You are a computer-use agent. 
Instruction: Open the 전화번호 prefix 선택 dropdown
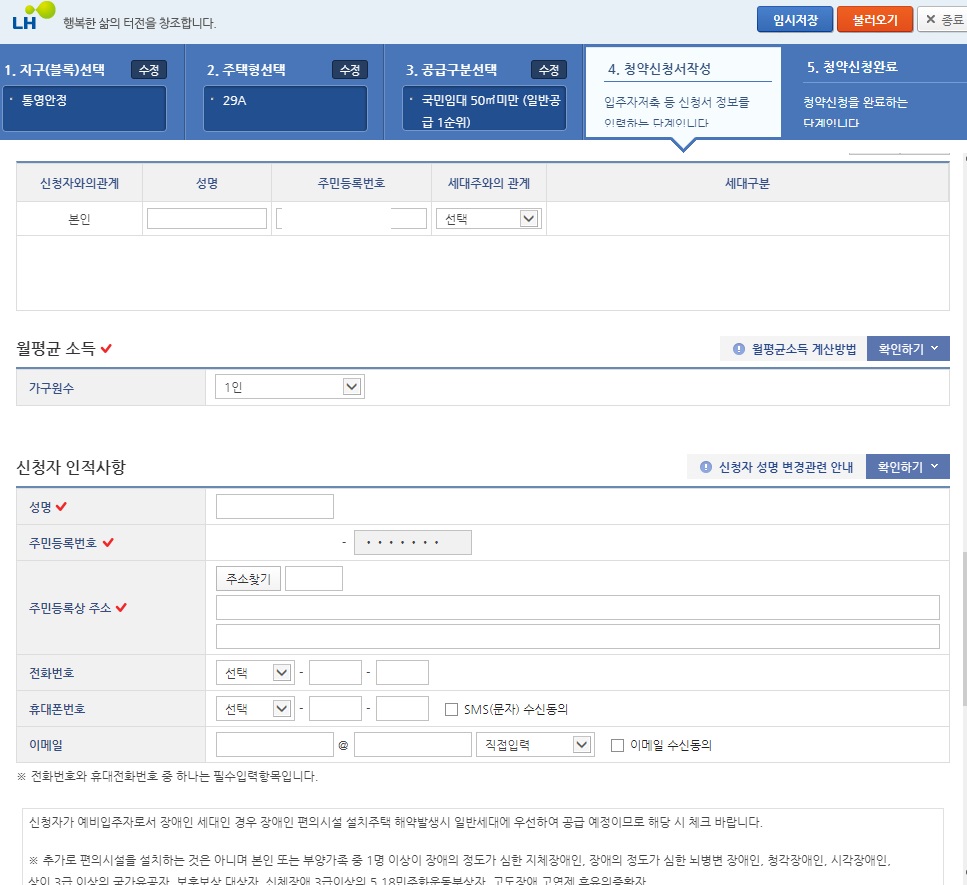point(254,672)
